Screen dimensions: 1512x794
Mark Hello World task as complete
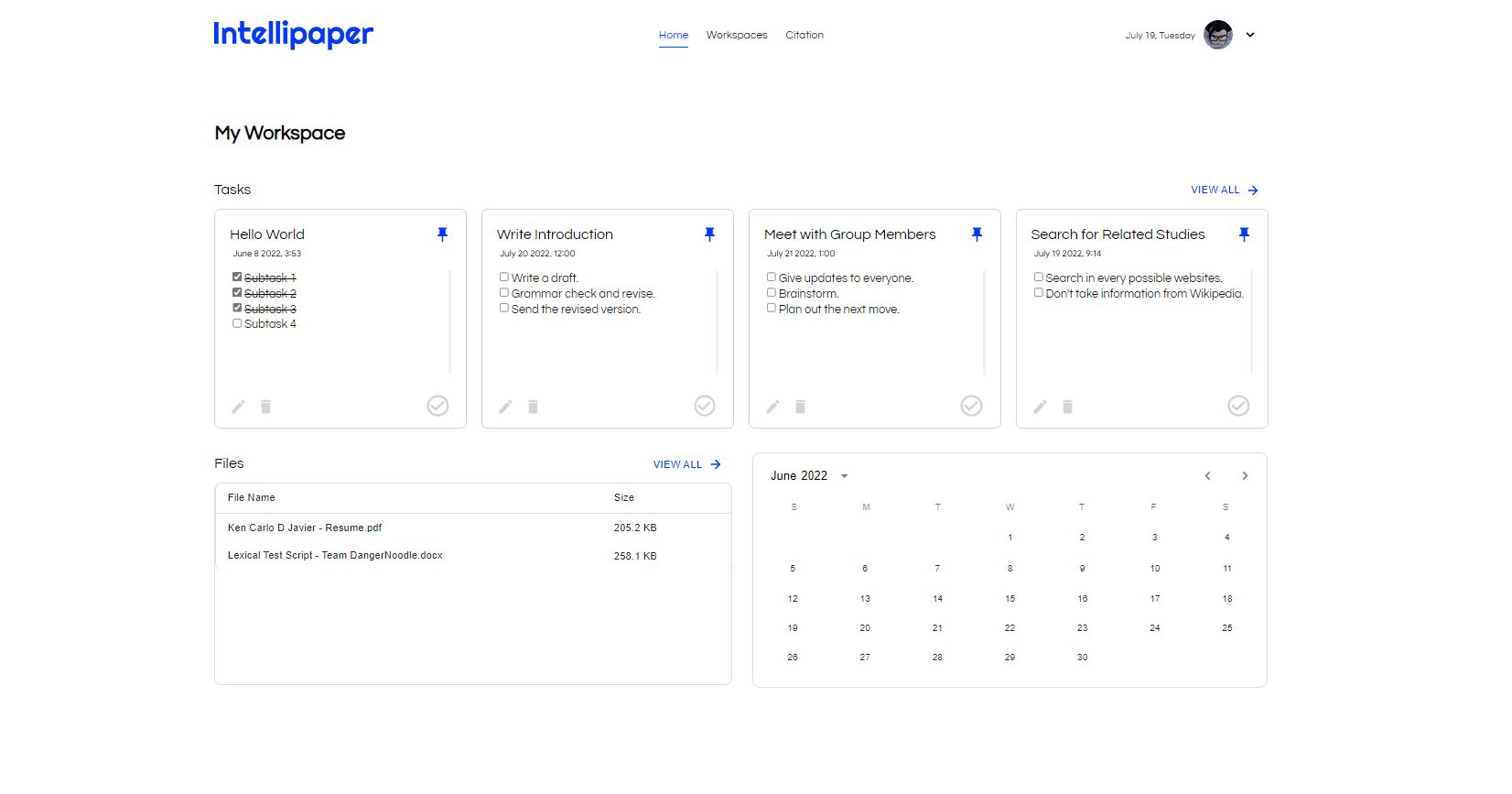437,406
